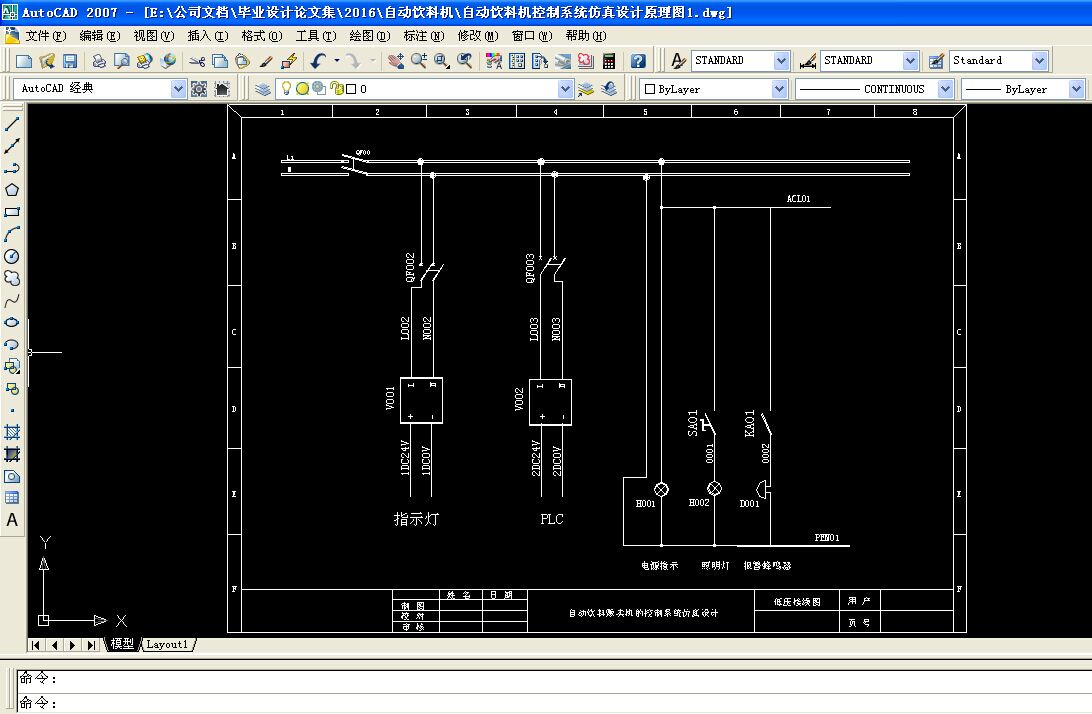Image resolution: width=1092 pixels, height=714 pixels.
Task: Open the ByLayer lineweight dropdown
Action: (1076, 89)
